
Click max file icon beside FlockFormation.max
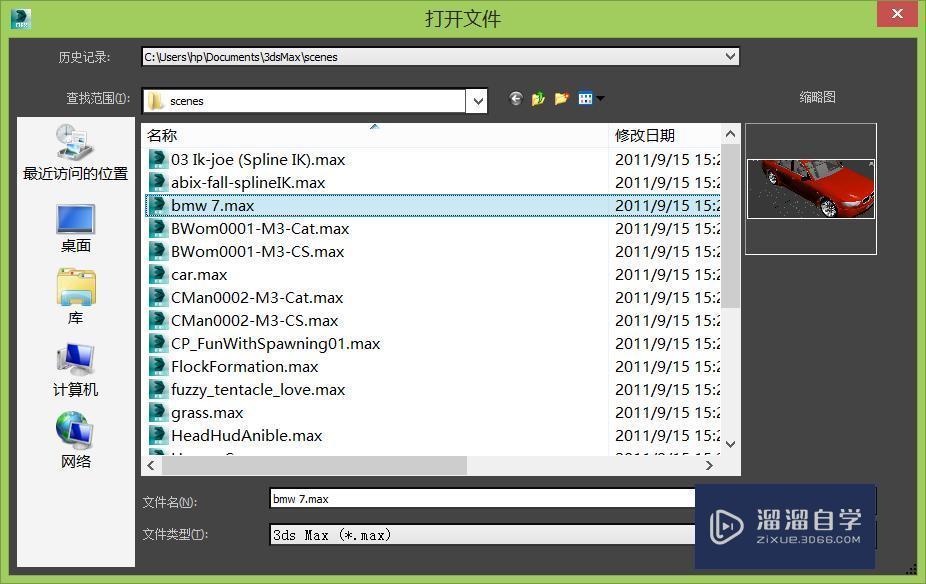[x=158, y=367]
